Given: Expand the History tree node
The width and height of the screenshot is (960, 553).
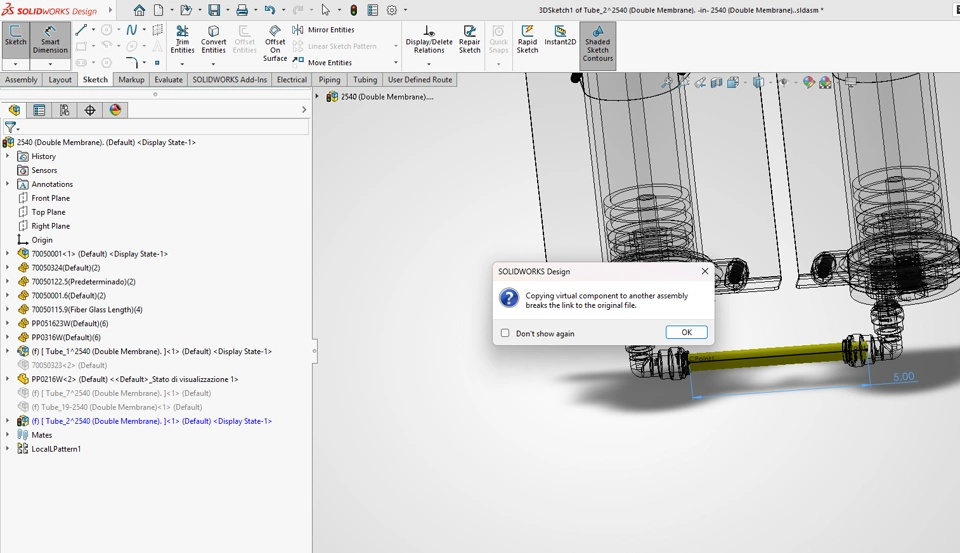Looking at the screenshot, I should coord(7,156).
